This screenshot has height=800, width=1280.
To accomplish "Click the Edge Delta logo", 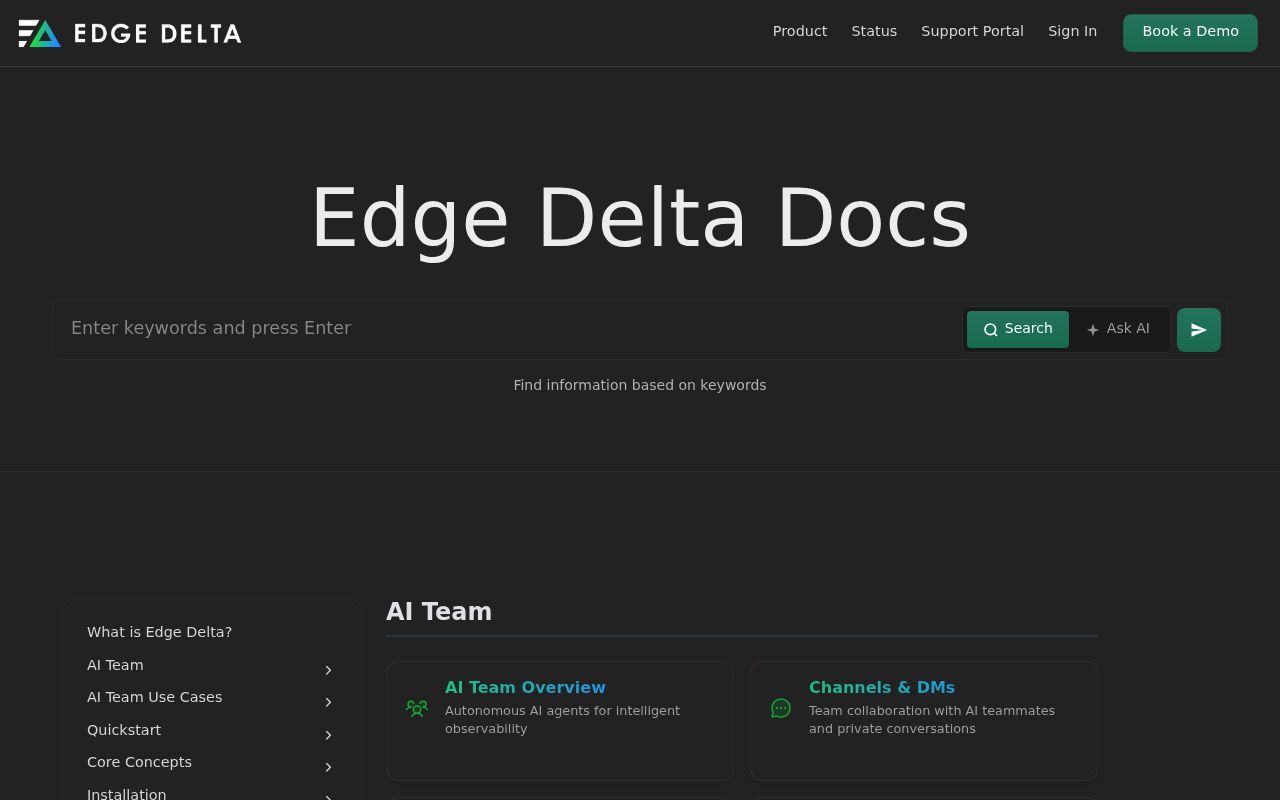I will click(130, 33).
